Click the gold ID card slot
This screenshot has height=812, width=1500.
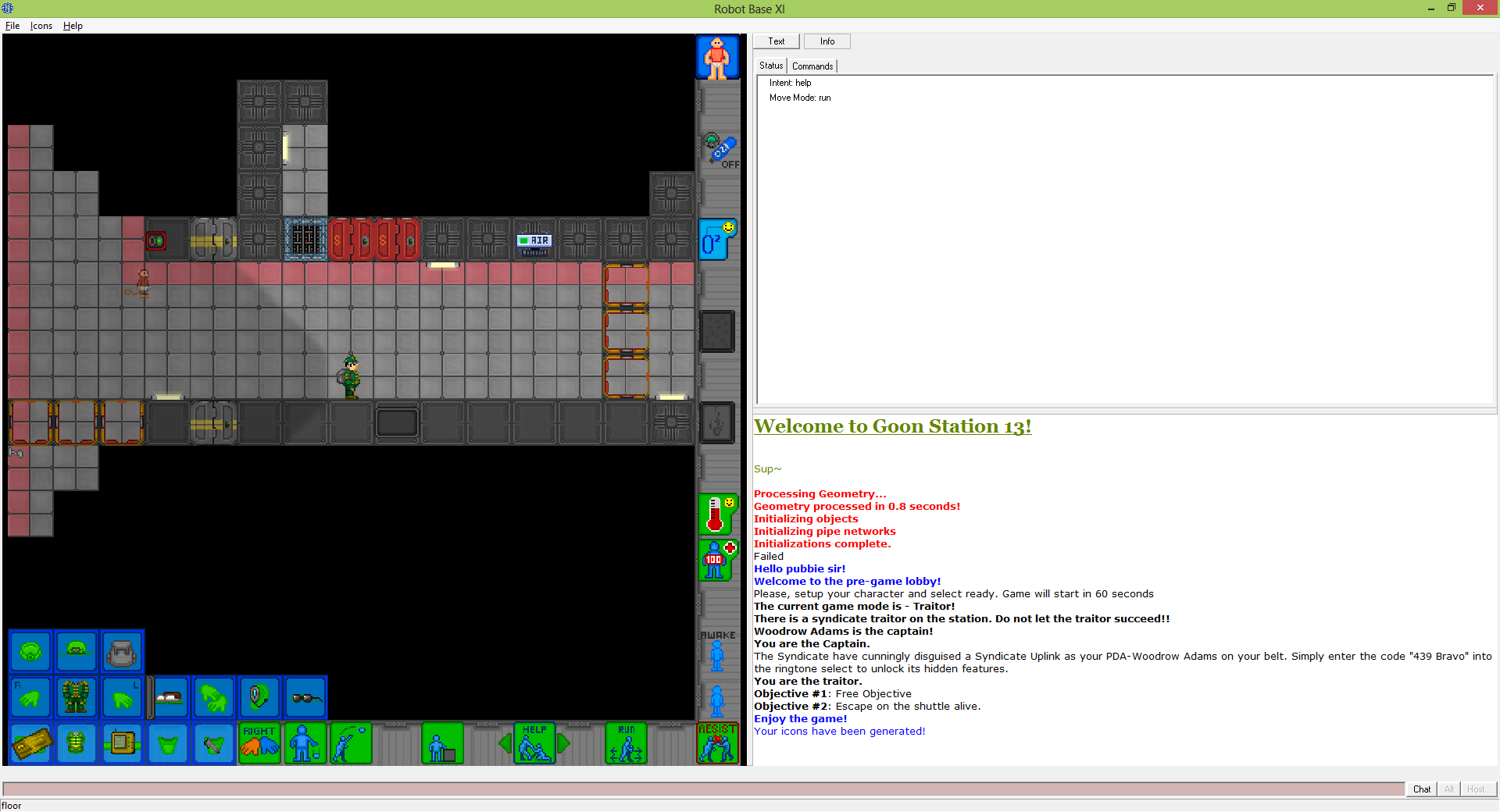pyautogui.click(x=30, y=743)
